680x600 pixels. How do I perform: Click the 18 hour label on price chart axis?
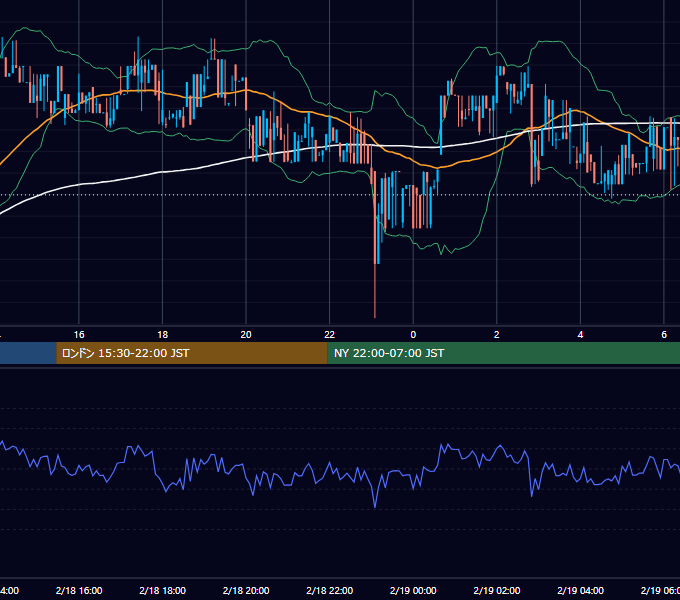click(163, 335)
